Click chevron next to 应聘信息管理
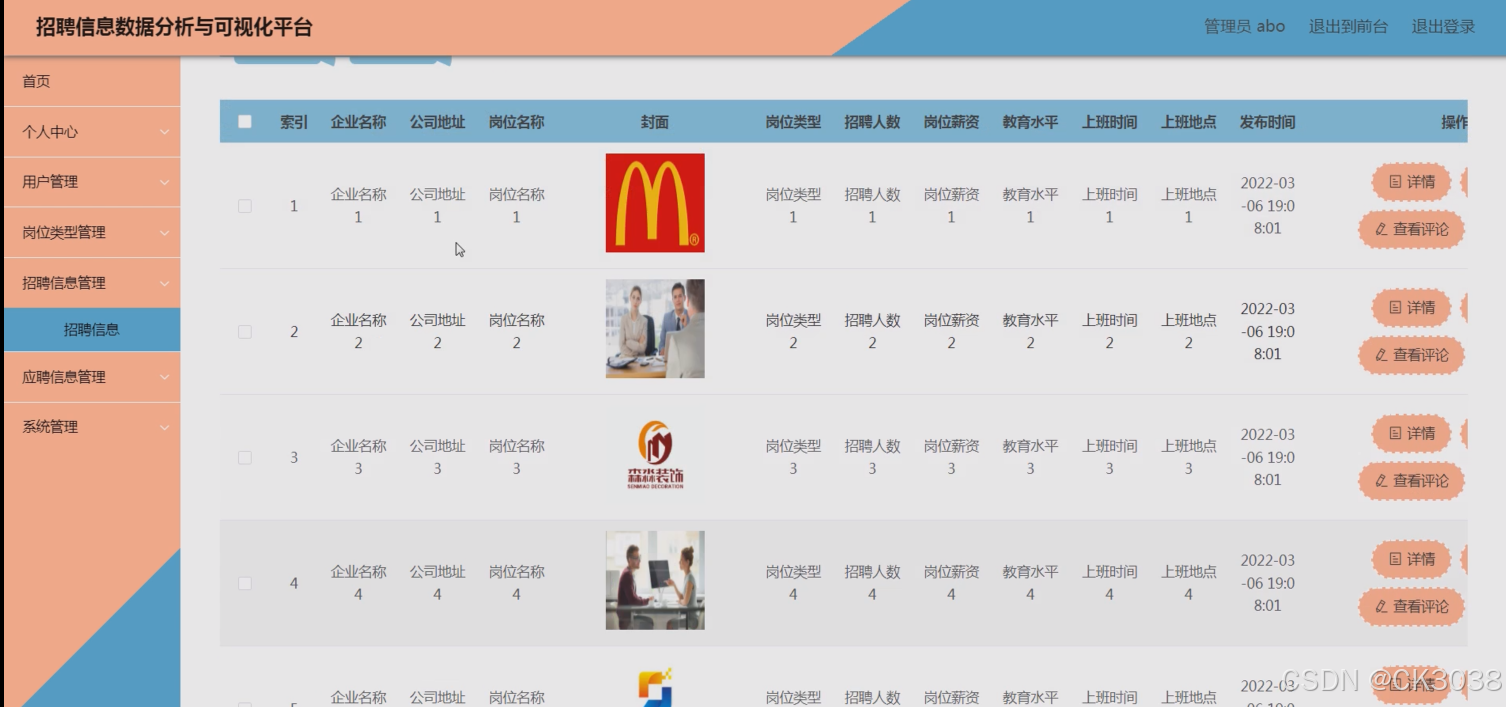The image size is (1506, 707). (164, 377)
